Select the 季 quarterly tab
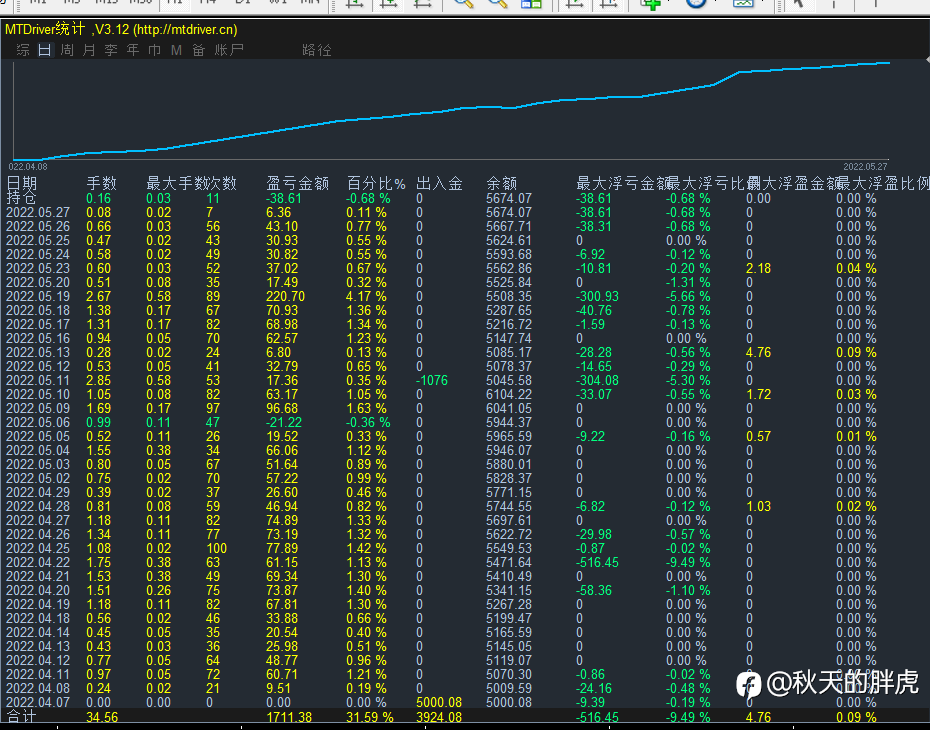Viewport: 930px width, 730px height. click(x=111, y=50)
